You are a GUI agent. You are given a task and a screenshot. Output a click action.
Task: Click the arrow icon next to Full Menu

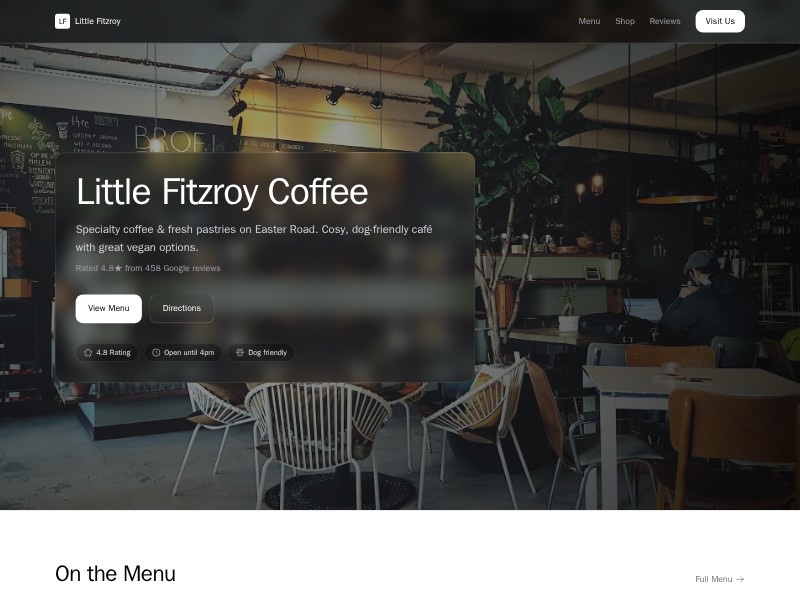click(x=740, y=579)
